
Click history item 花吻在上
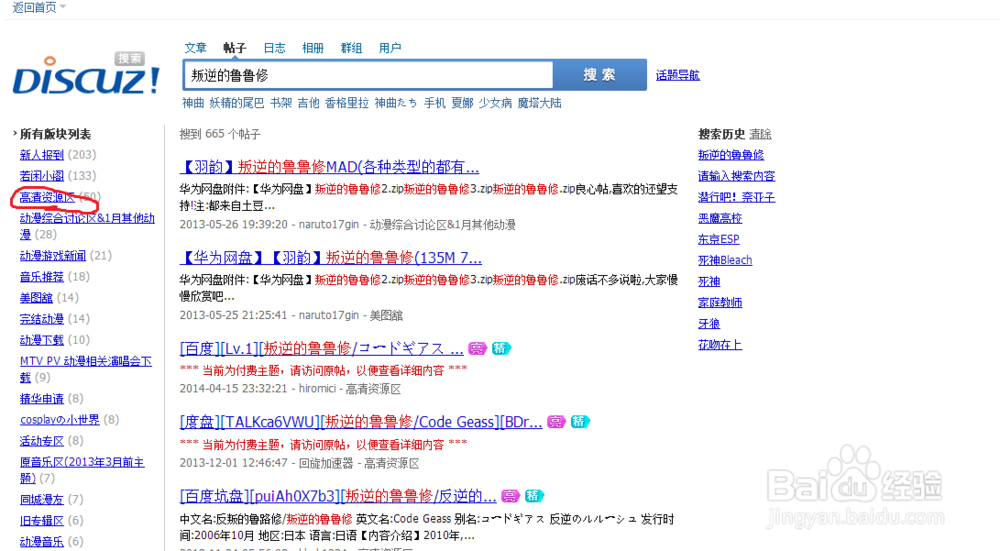click(720, 344)
